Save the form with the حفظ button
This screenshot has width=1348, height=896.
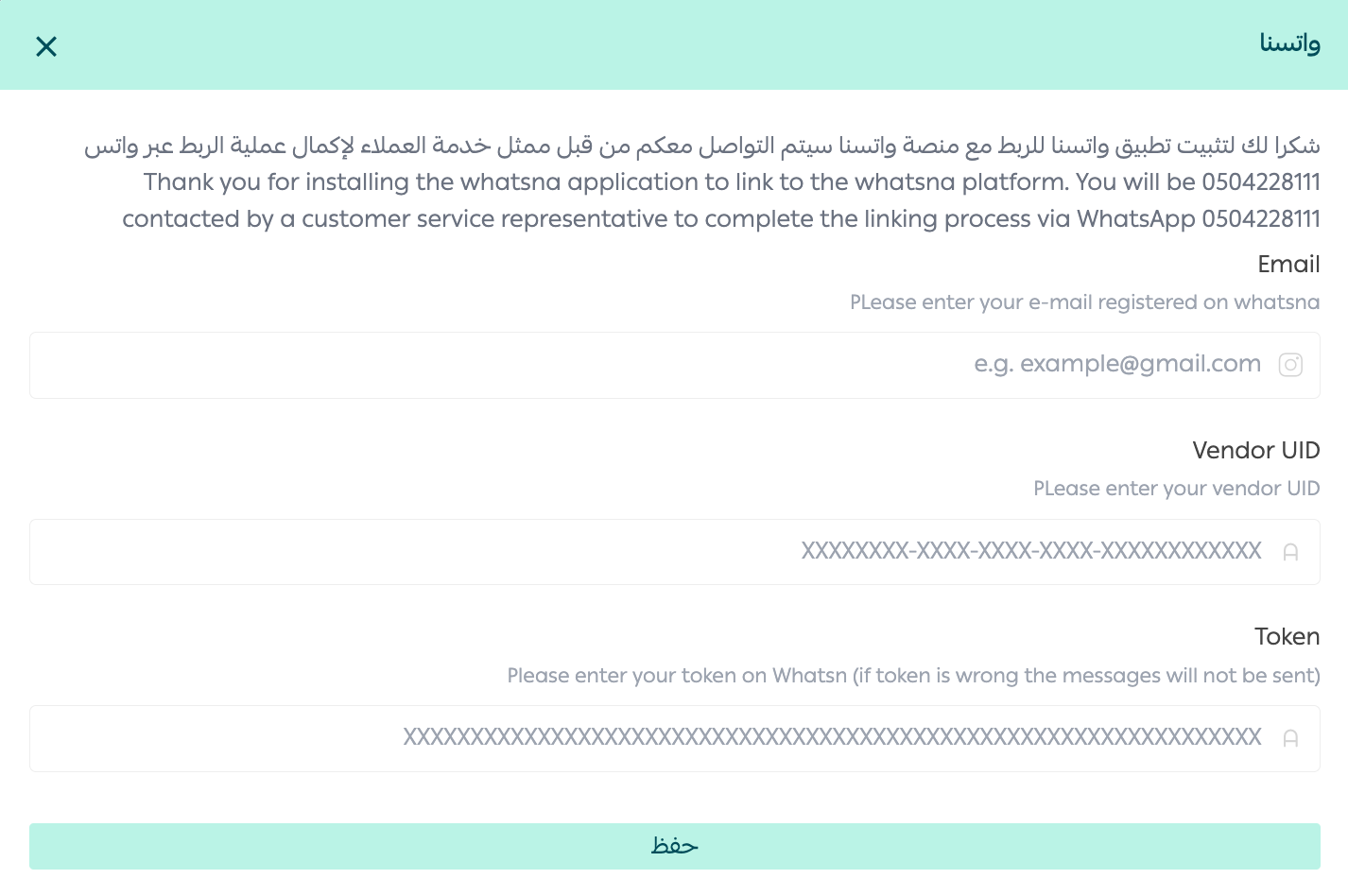tap(675, 846)
